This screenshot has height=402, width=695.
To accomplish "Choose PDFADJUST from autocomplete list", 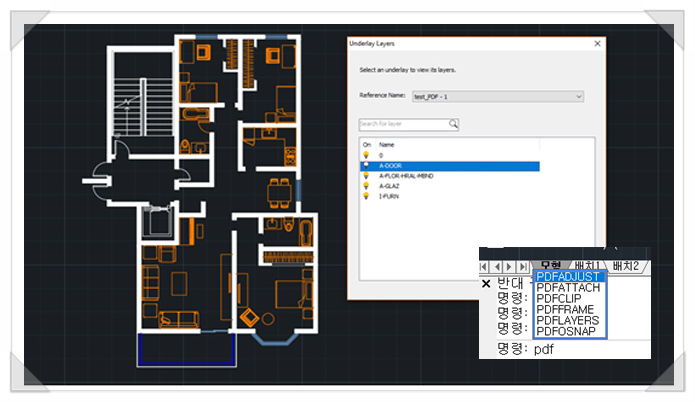I will (570, 277).
